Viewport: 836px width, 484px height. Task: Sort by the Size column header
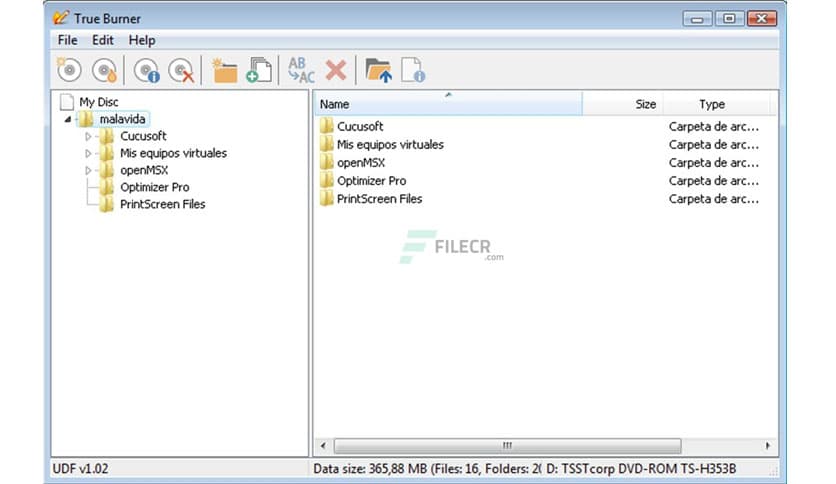(x=623, y=103)
